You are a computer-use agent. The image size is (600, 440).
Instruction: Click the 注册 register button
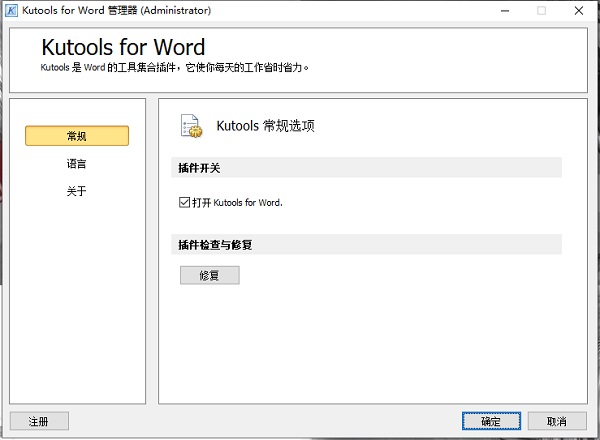point(39,421)
